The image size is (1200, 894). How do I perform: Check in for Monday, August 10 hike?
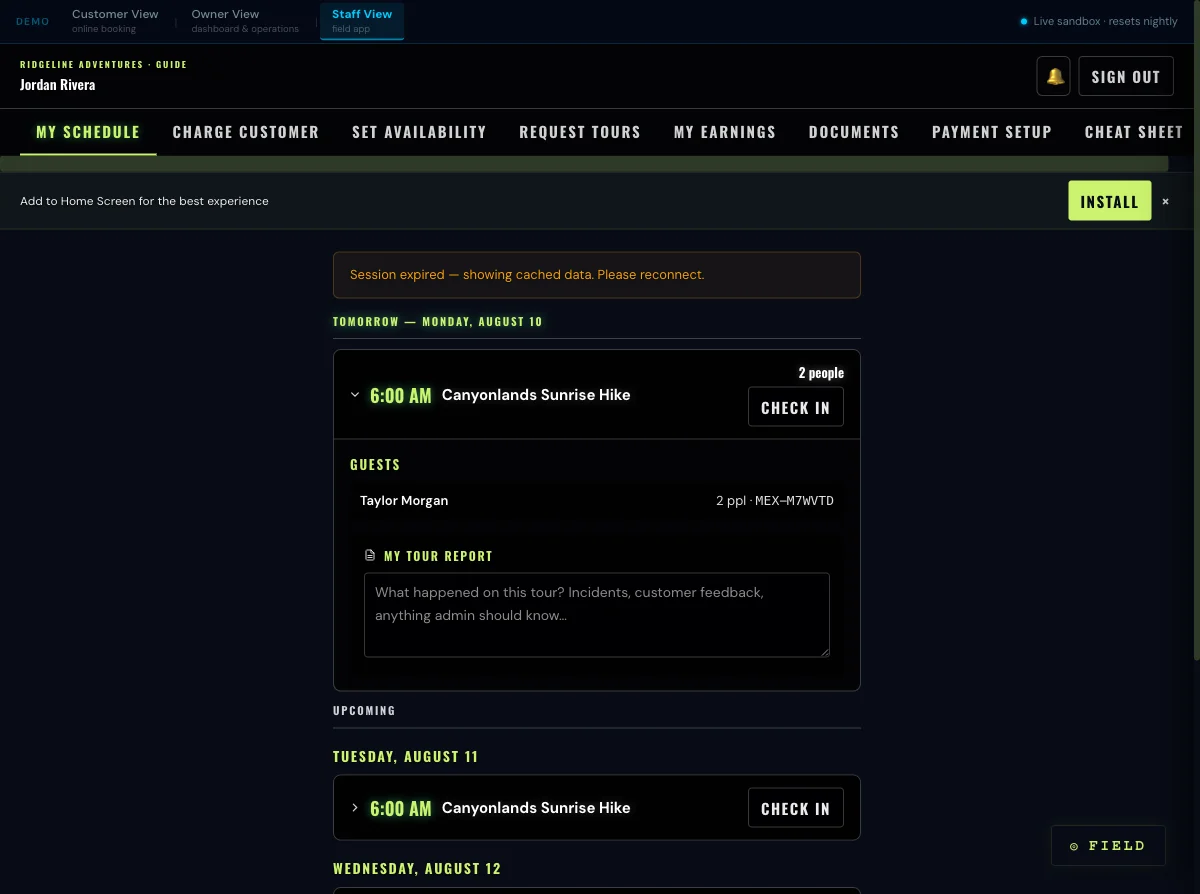point(796,407)
